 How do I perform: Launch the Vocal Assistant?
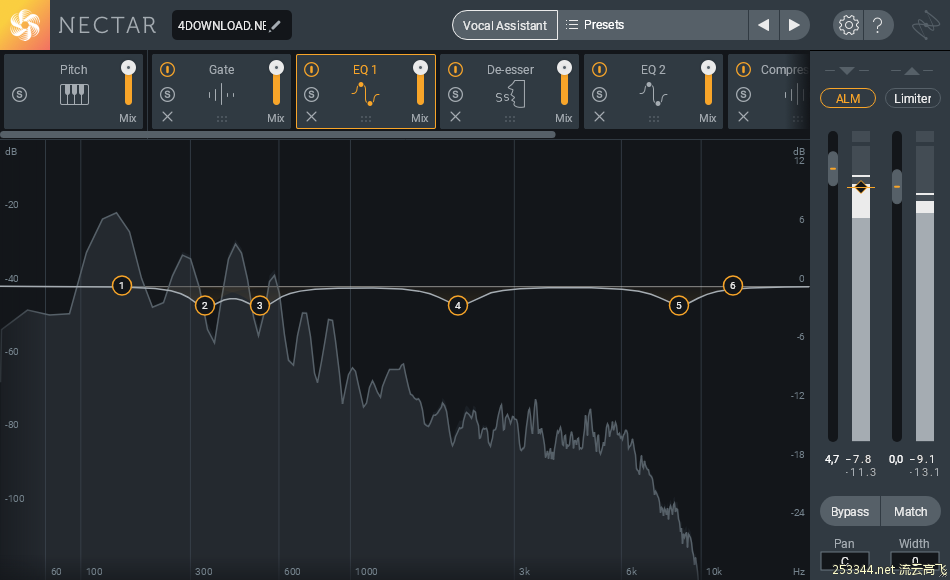[505, 25]
